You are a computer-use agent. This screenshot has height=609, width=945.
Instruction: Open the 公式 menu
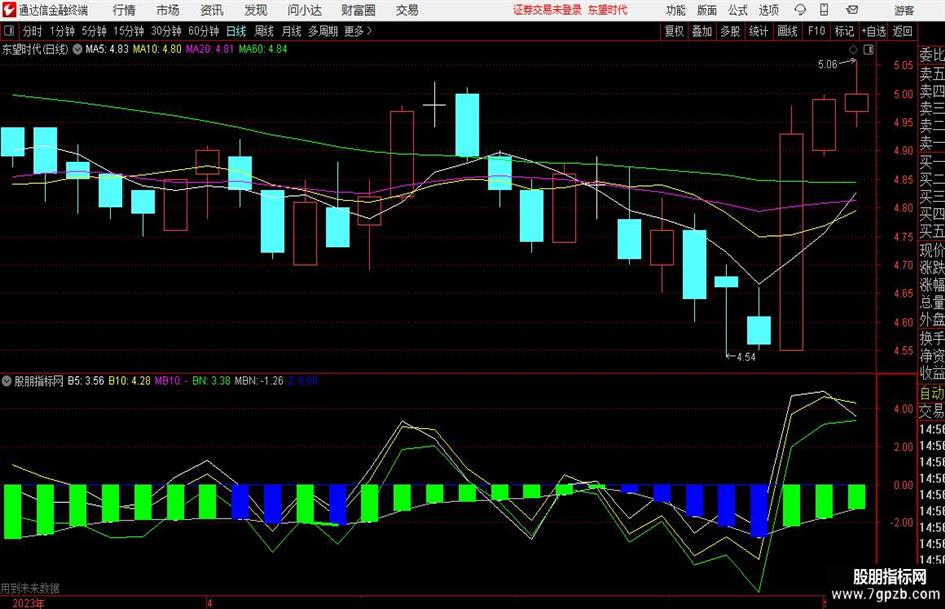[738, 10]
